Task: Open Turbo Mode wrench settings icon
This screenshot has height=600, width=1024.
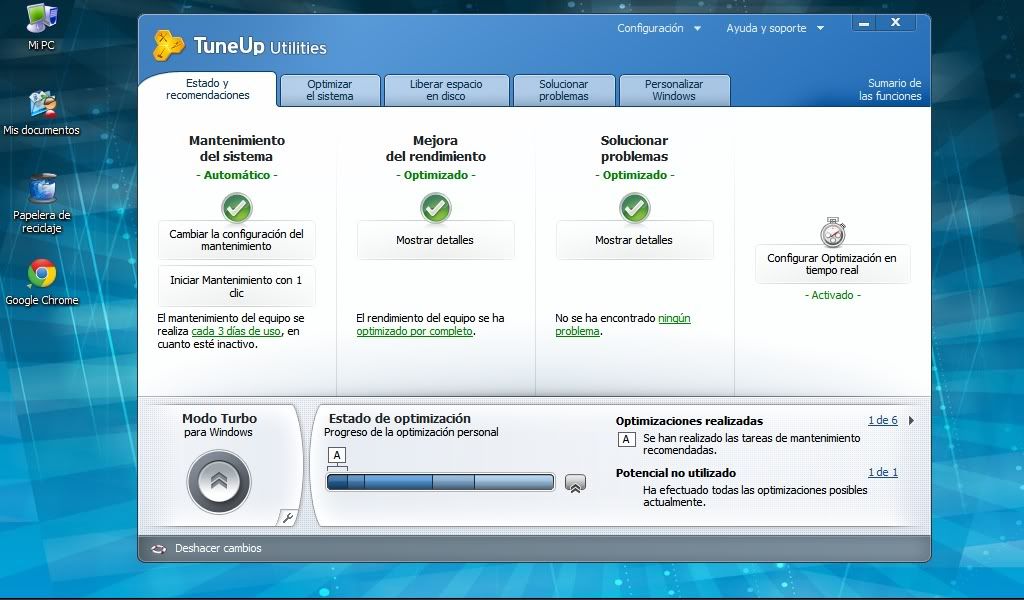Action: 288,517
